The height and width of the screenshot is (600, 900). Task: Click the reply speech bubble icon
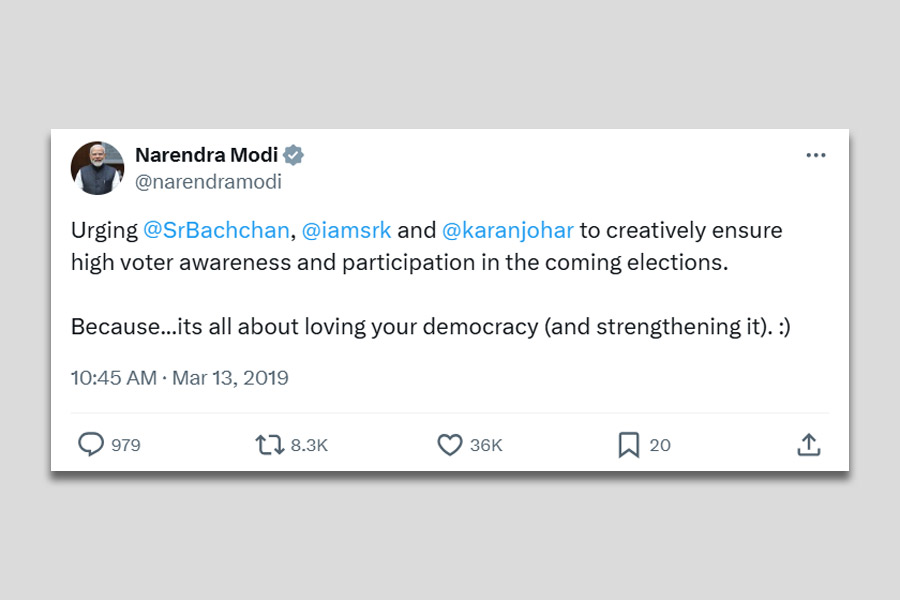point(91,445)
